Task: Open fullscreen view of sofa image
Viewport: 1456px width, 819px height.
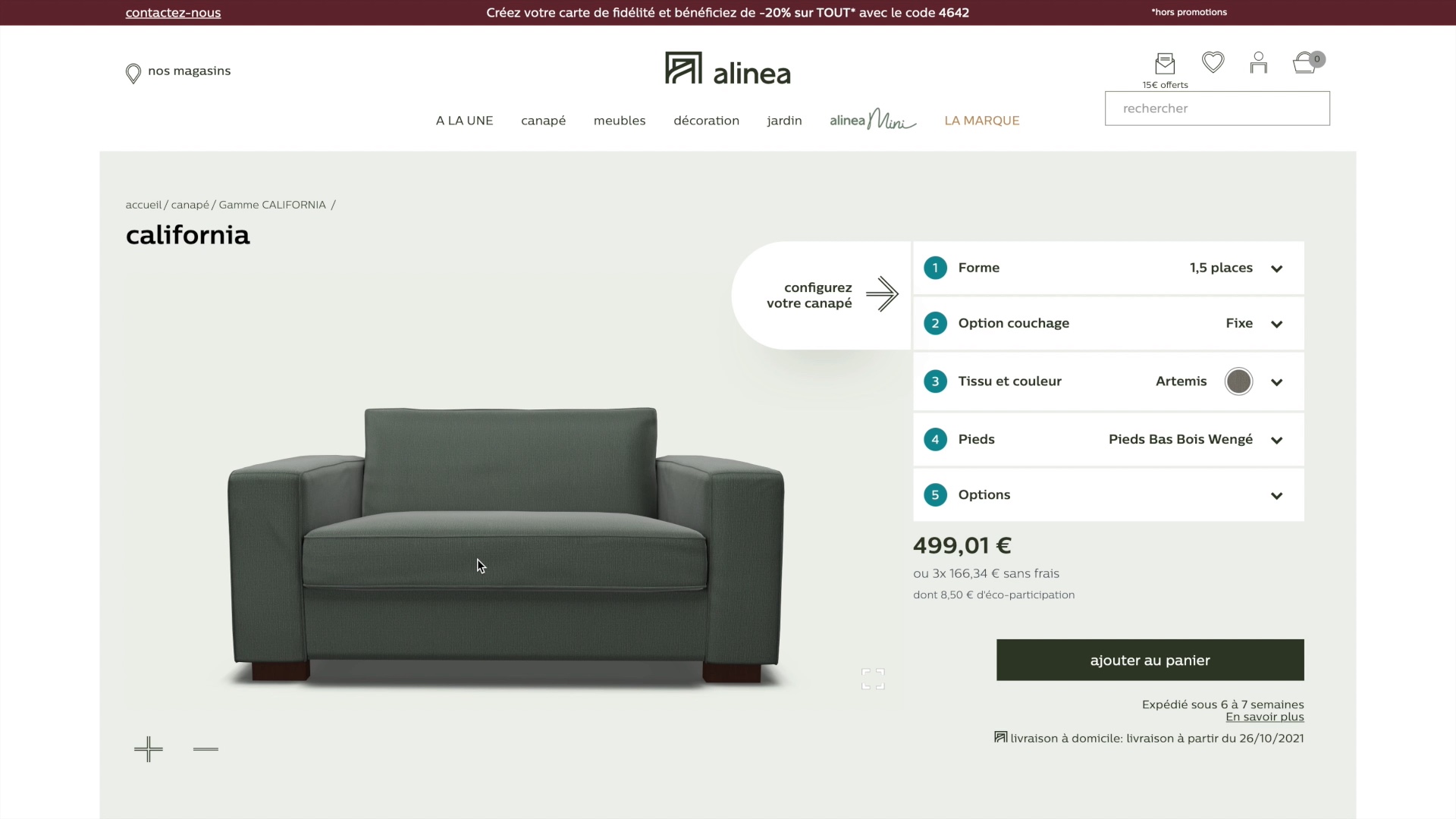Action: tap(873, 679)
